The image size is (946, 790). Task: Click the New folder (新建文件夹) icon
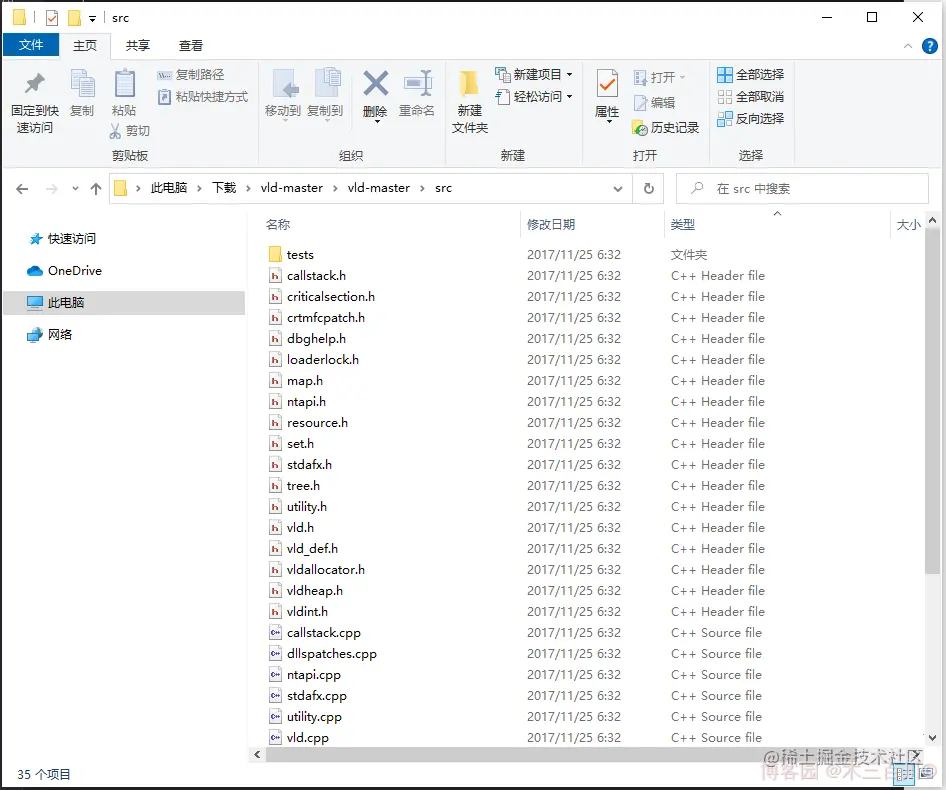469,84
